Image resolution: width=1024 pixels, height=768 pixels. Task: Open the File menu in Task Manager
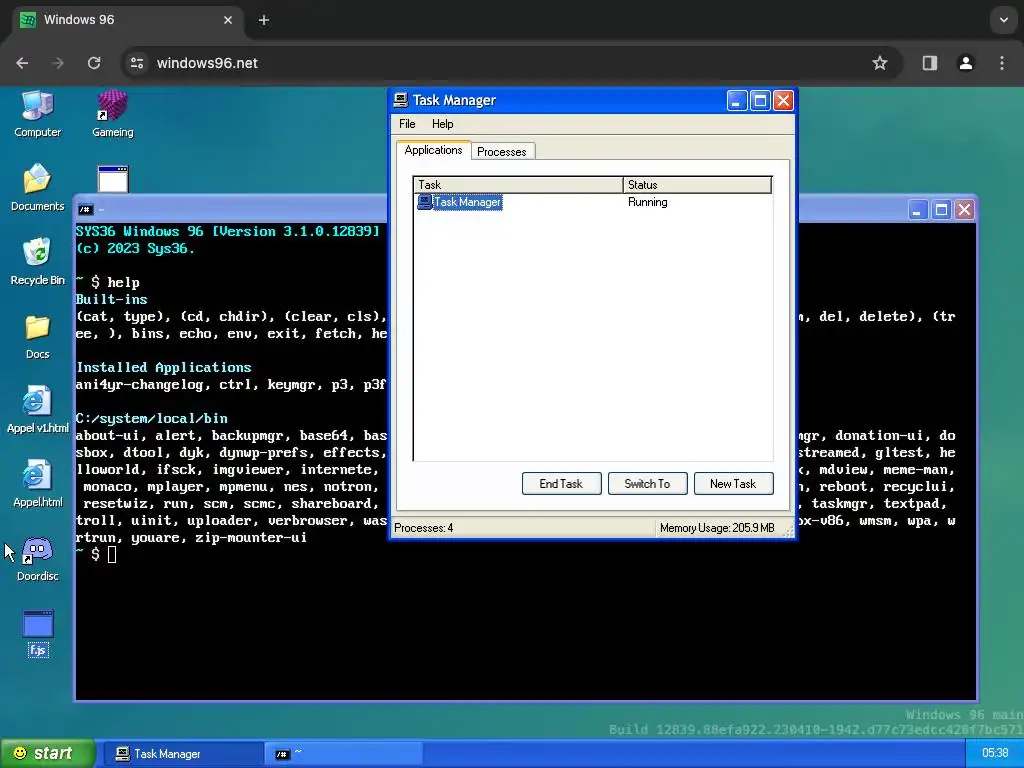[407, 124]
